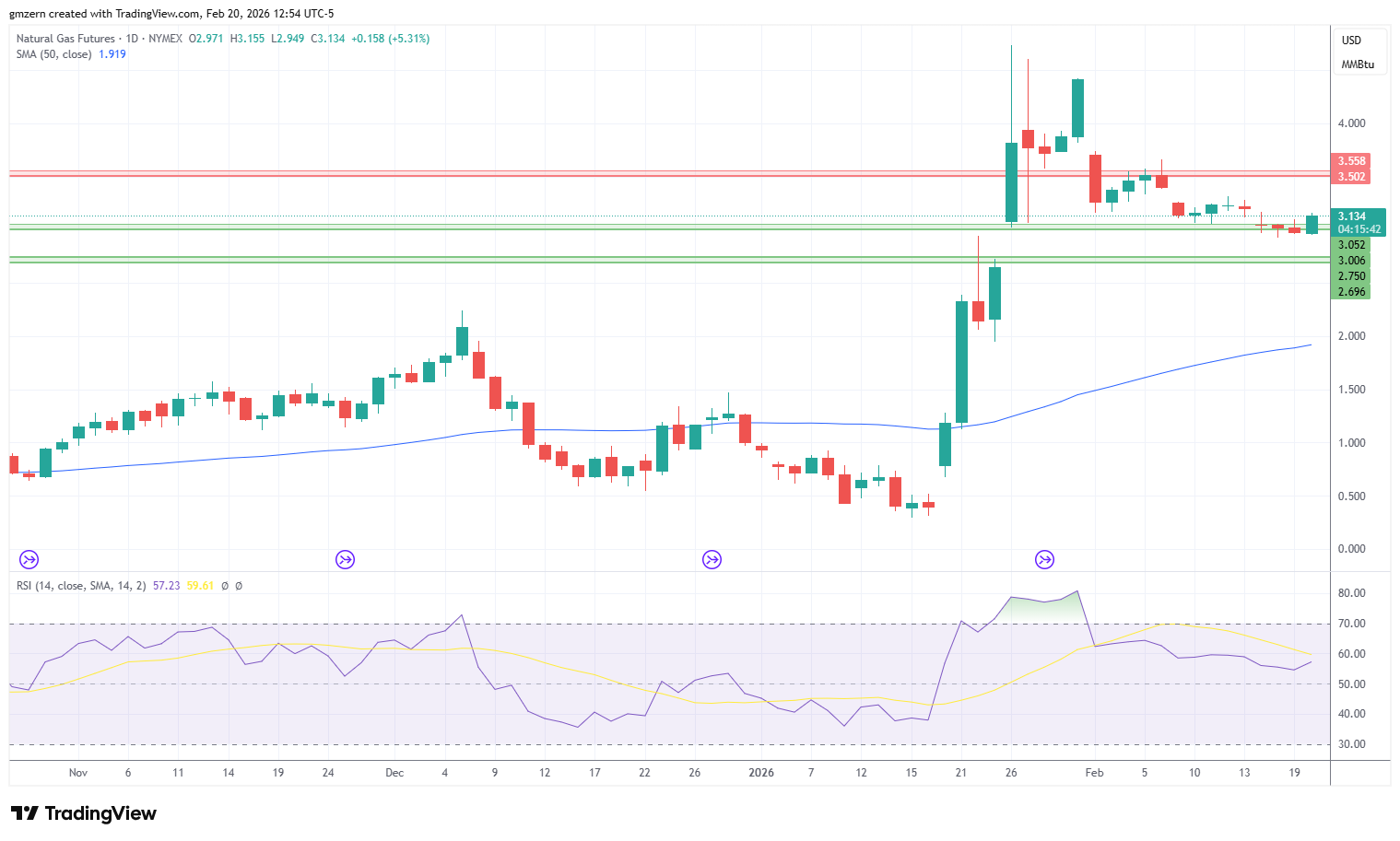Viewport: 1400px width, 841px height.
Task: Click the SMA (50, close) indicator label
Action: point(53,54)
